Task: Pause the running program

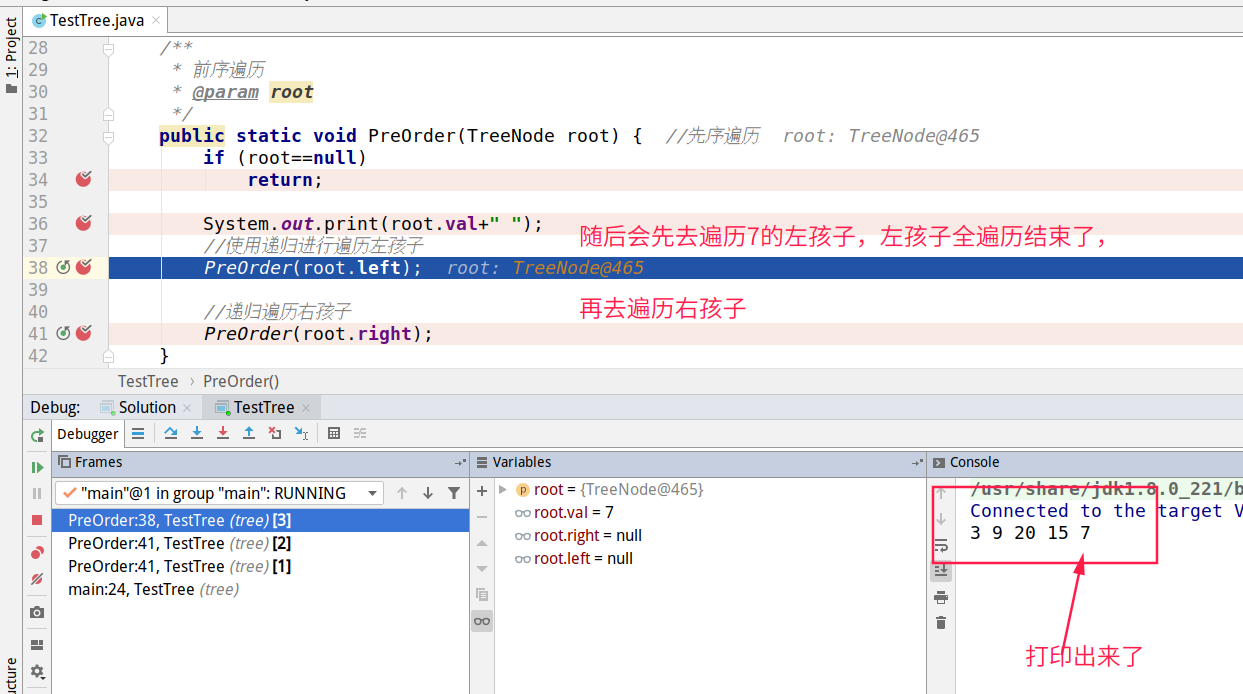Action: tap(37, 493)
